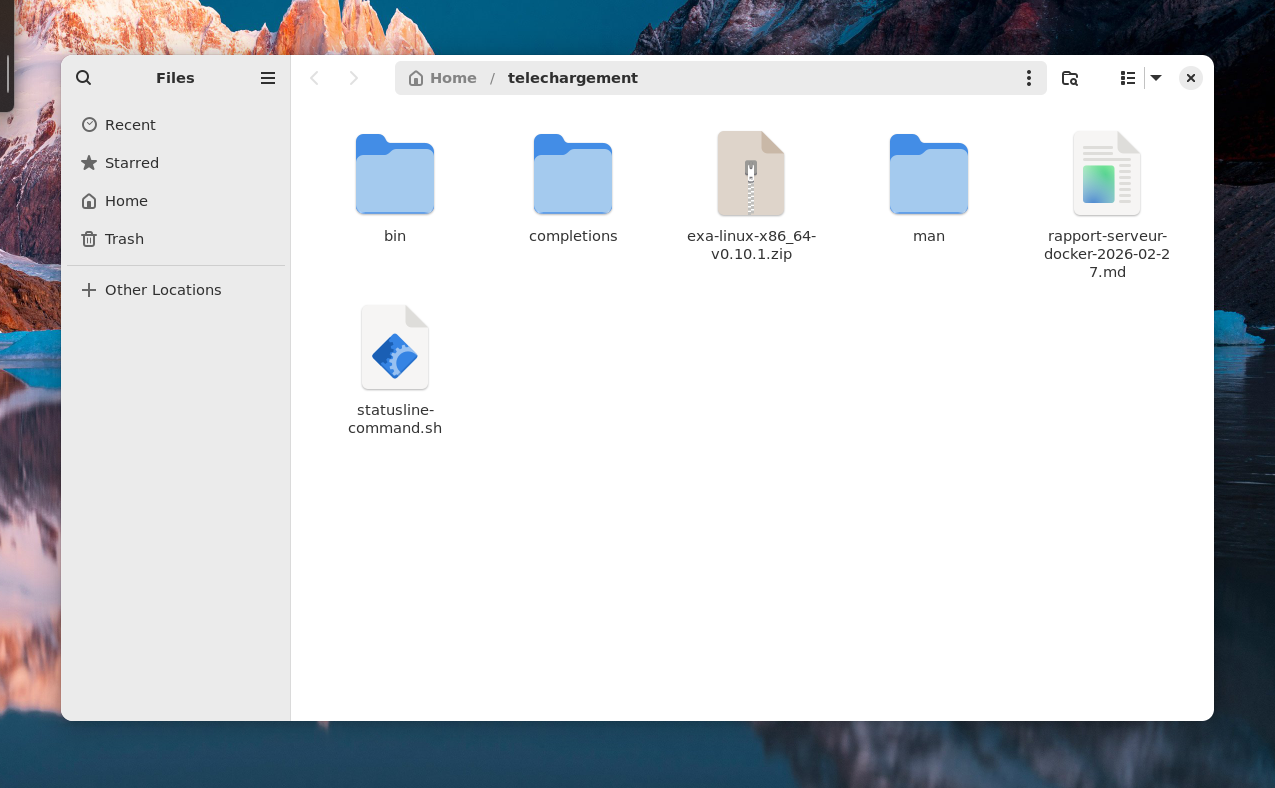This screenshot has width=1275, height=788.
Task: Click the search everywhere folder icon
Action: click(x=1070, y=78)
